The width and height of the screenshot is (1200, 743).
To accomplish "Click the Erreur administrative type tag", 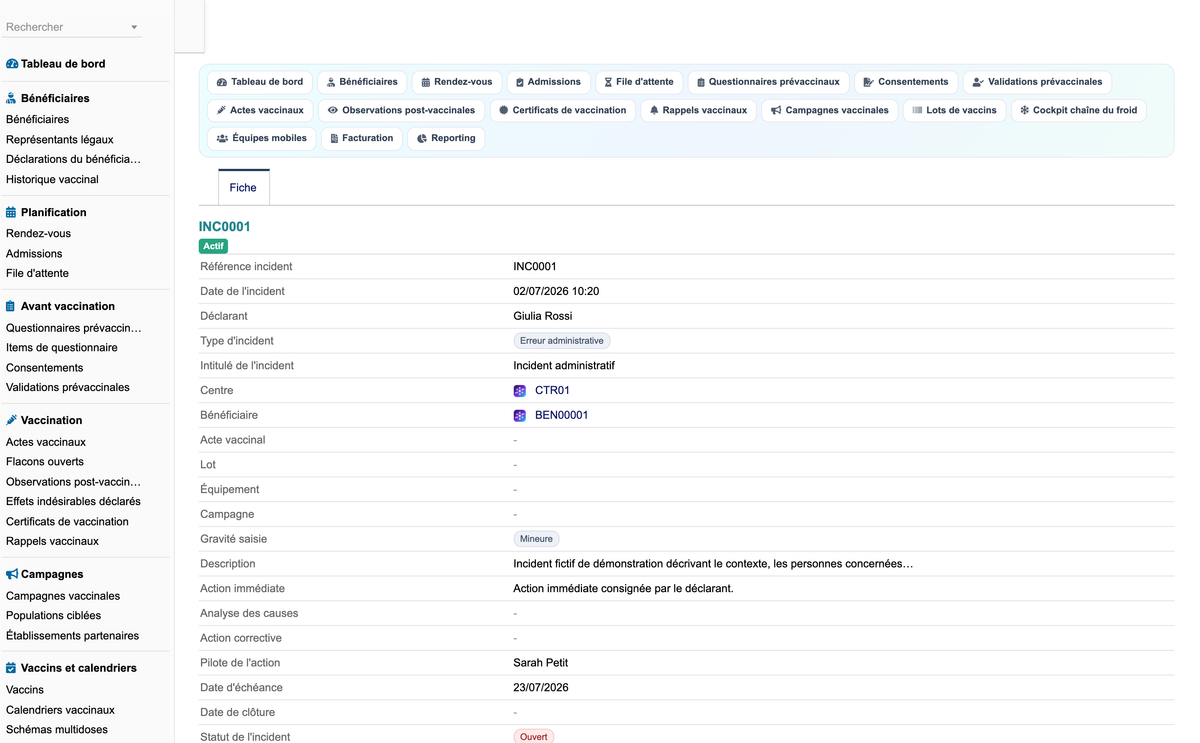I will 562,341.
